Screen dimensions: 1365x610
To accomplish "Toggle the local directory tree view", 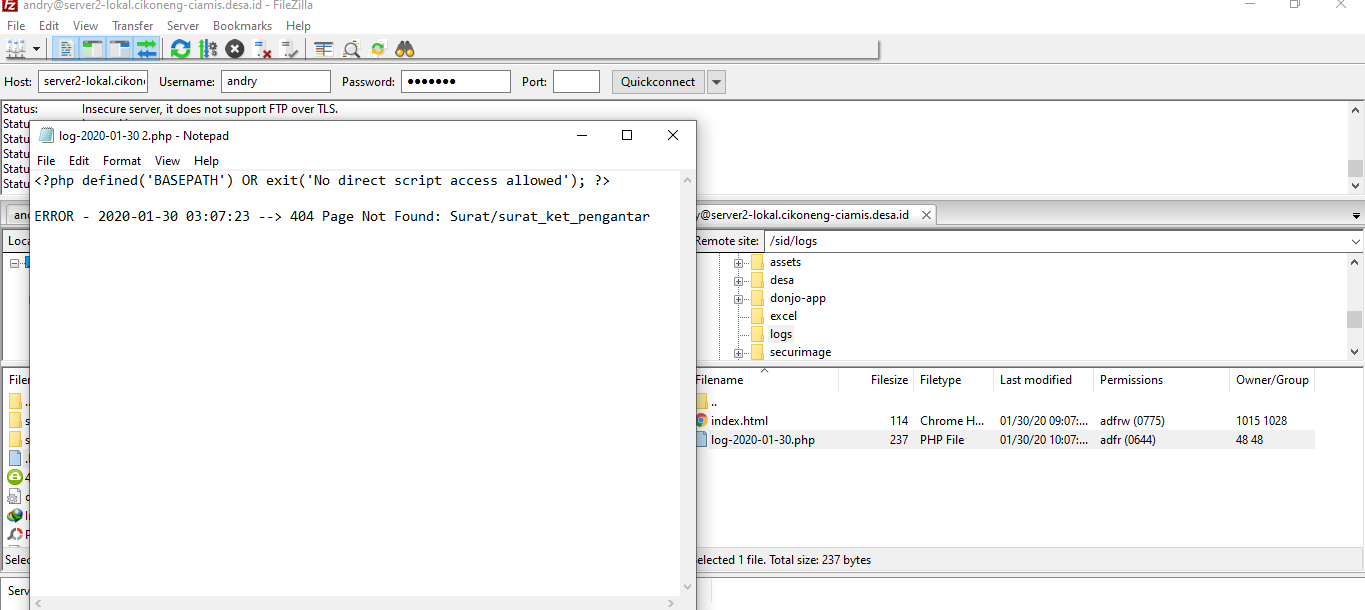I will click(90, 48).
